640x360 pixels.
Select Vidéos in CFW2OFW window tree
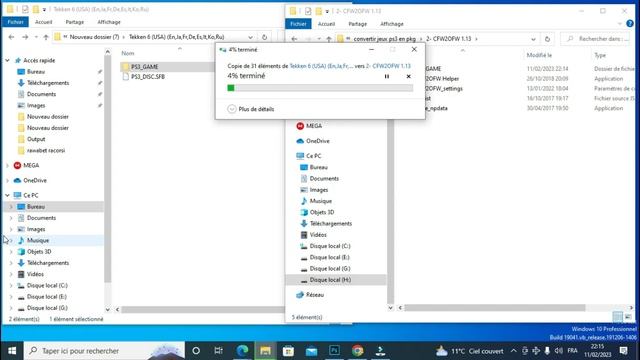coord(318,235)
